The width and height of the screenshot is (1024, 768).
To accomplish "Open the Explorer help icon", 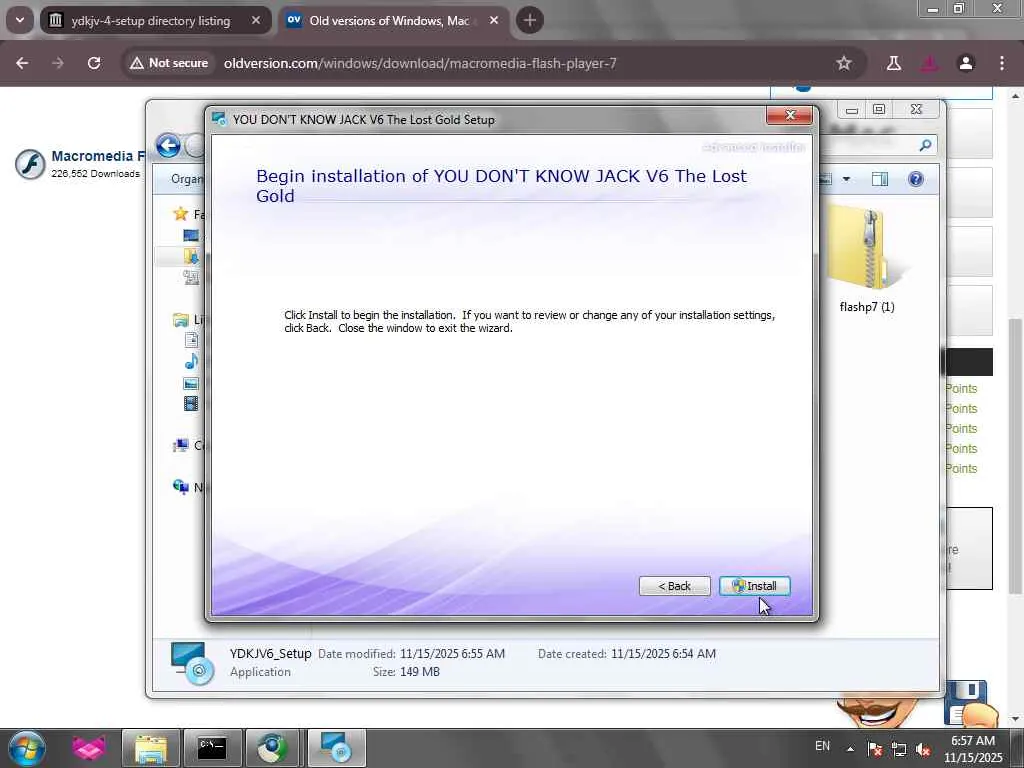I will [x=916, y=179].
